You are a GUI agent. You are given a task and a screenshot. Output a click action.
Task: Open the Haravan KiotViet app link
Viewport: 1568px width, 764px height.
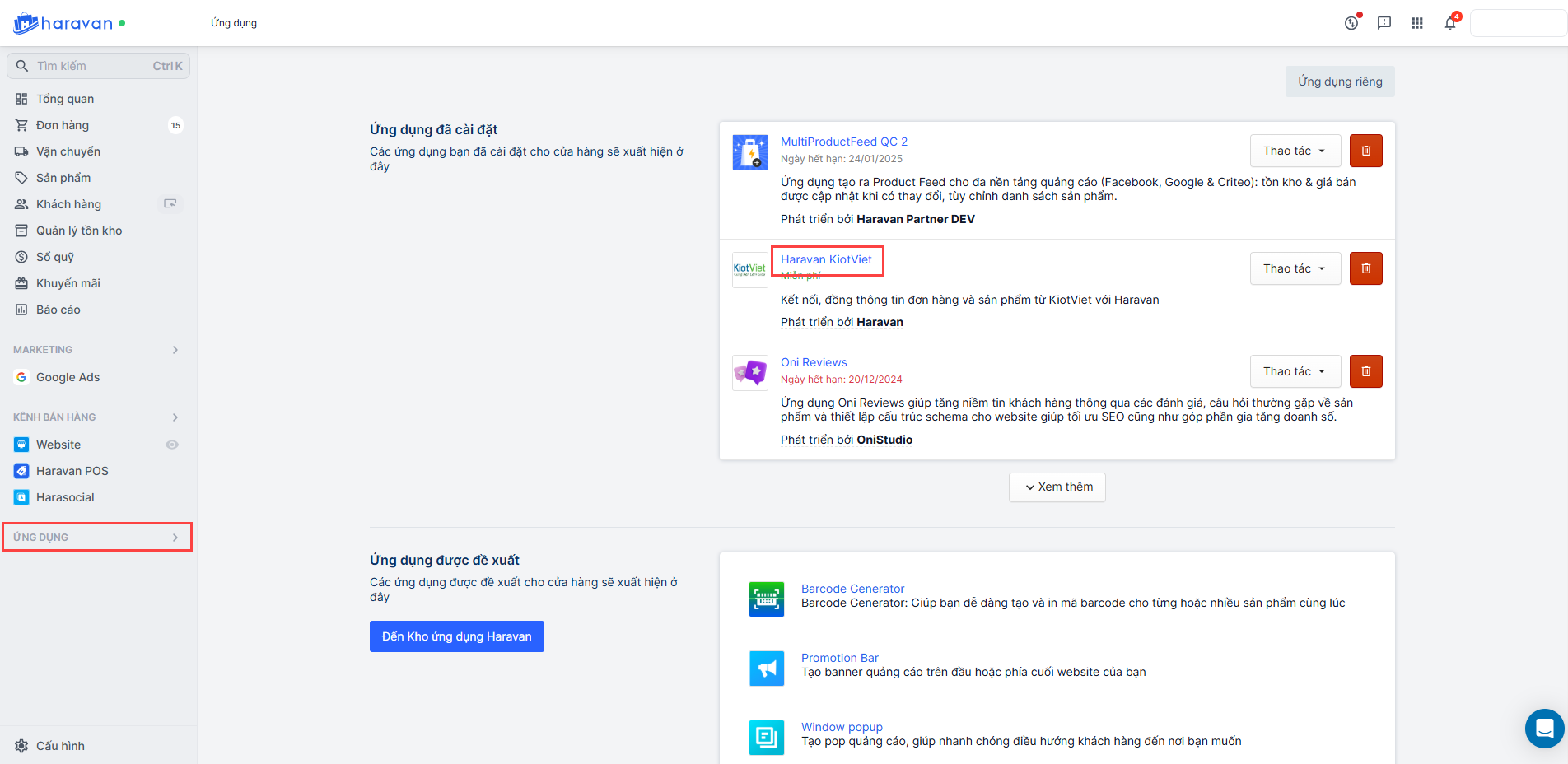click(x=826, y=259)
